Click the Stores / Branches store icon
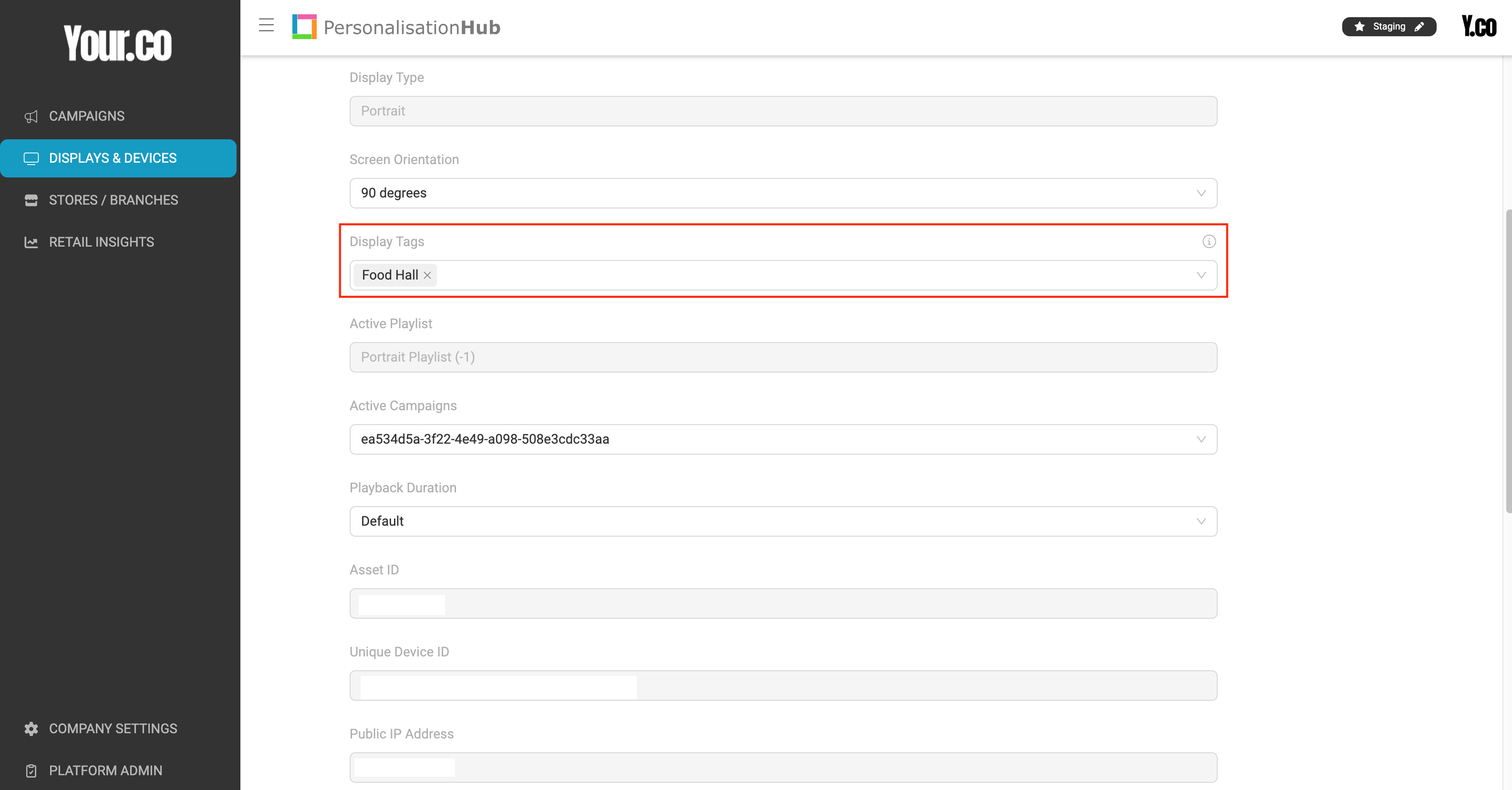1512x790 pixels. (x=31, y=200)
